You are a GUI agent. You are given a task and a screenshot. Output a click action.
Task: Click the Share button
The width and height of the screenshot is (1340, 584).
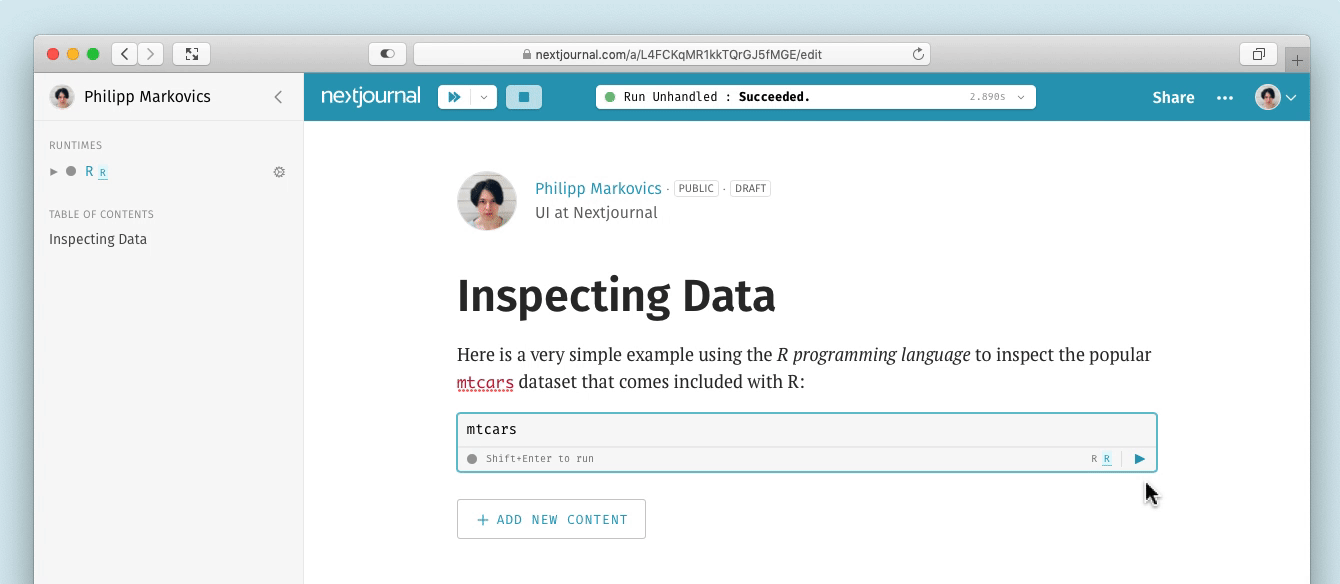coord(1173,97)
